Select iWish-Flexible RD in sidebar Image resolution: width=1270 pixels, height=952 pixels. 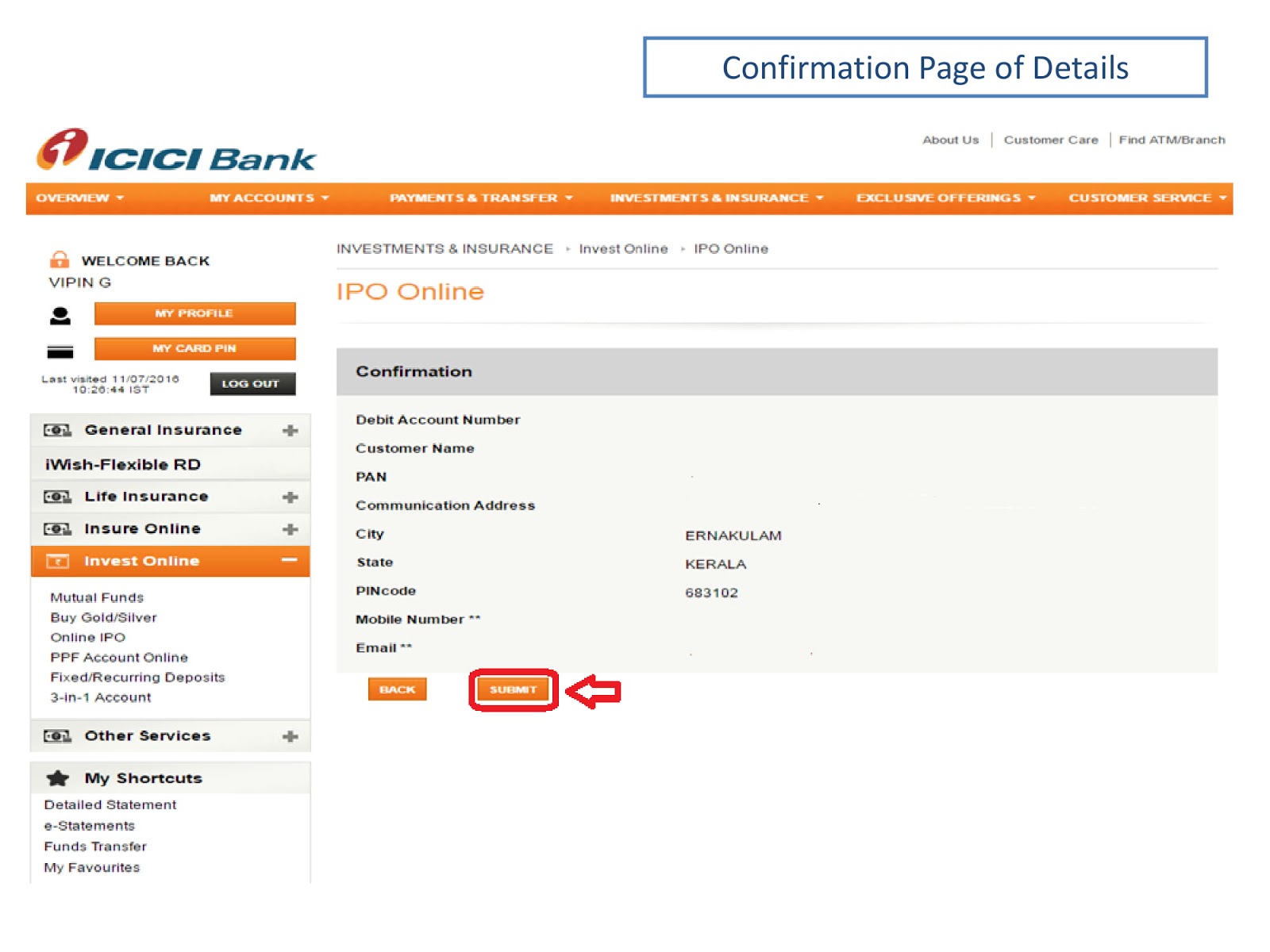point(123,464)
